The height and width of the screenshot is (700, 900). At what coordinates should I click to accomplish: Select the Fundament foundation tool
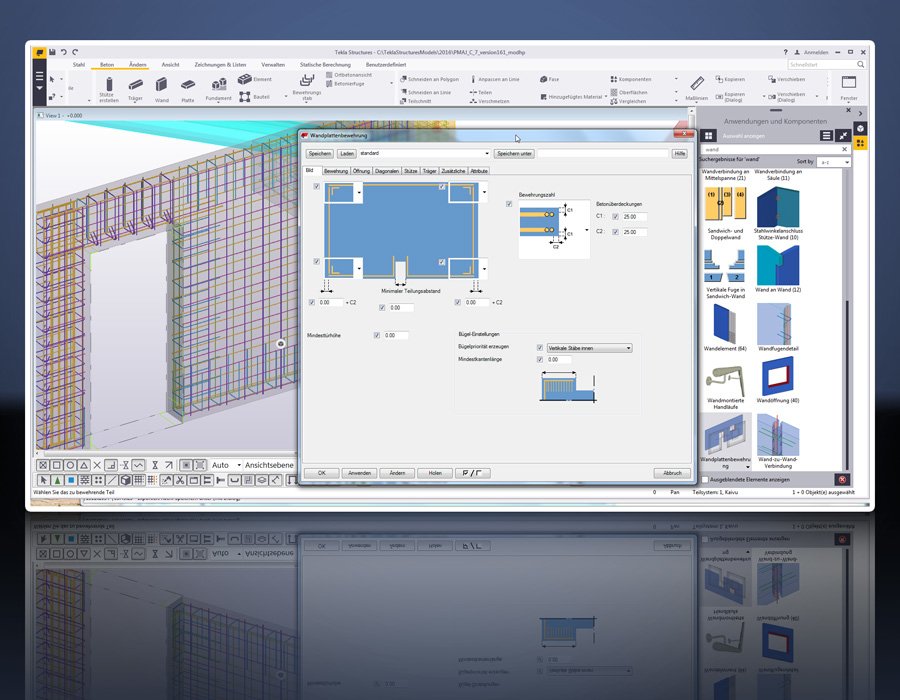pos(219,90)
